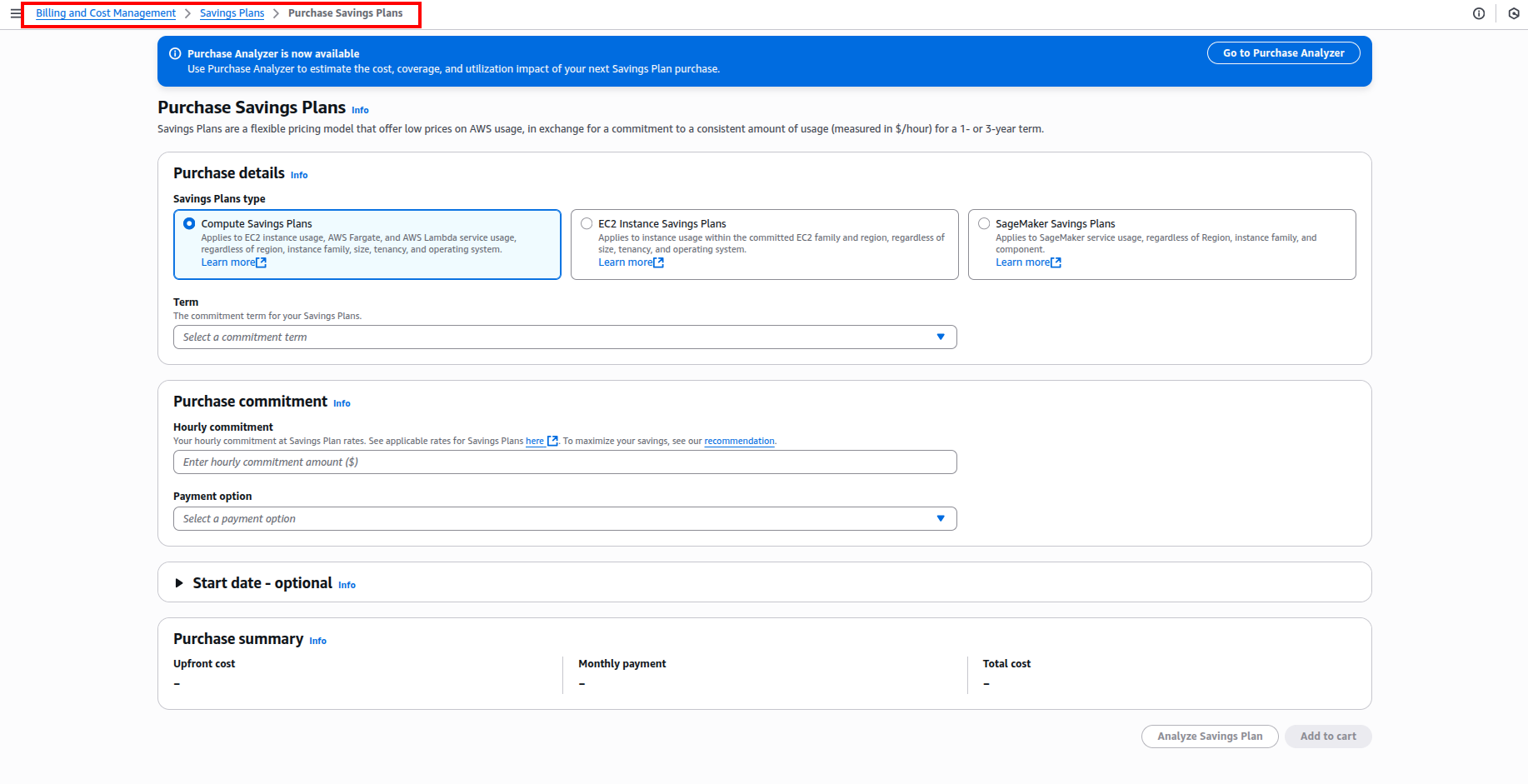Click external link icon beside EC2 Instance Learn more

659,262
